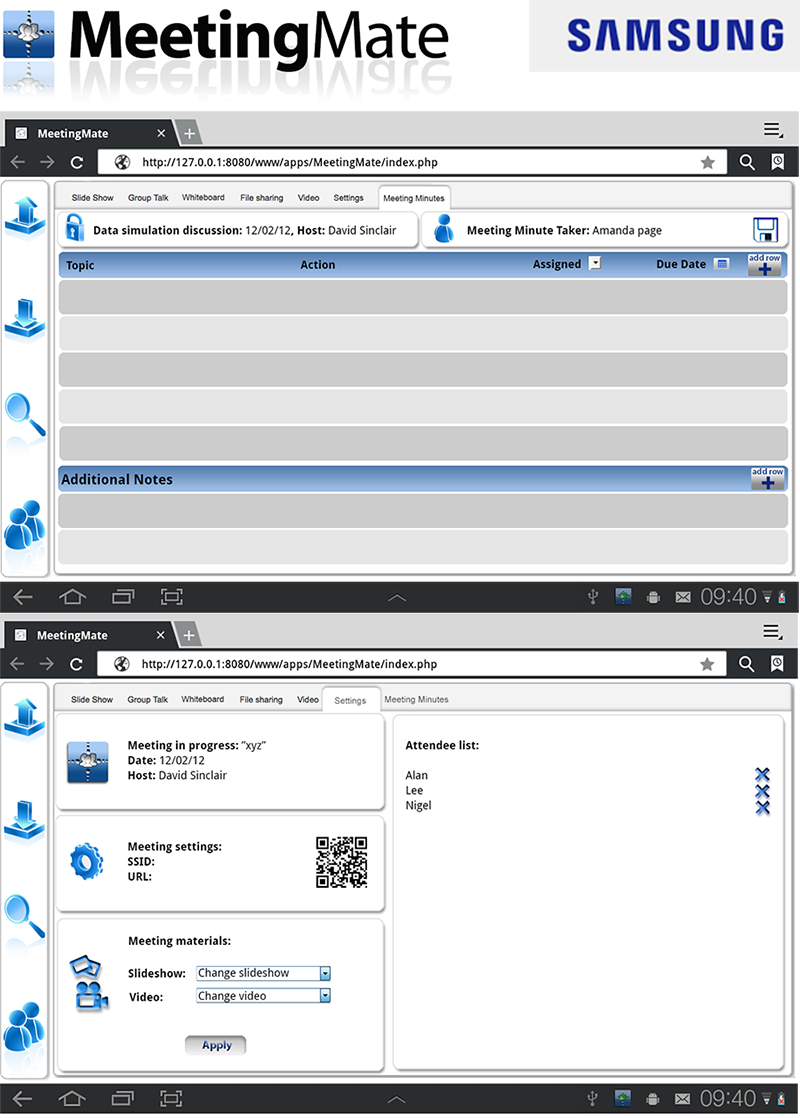The image size is (800, 1118).
Task: Click the slideshow and camera materials icon
Action: [88, 983]
